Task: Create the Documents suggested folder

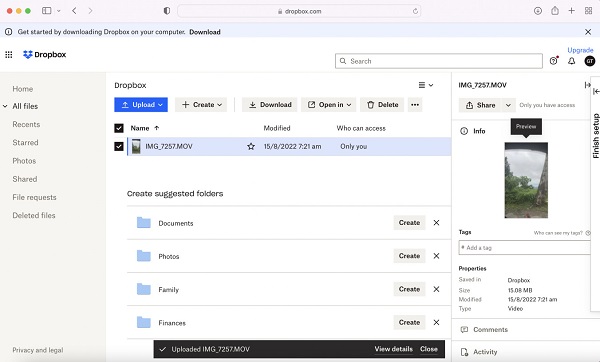Action: tap(409, 223)
